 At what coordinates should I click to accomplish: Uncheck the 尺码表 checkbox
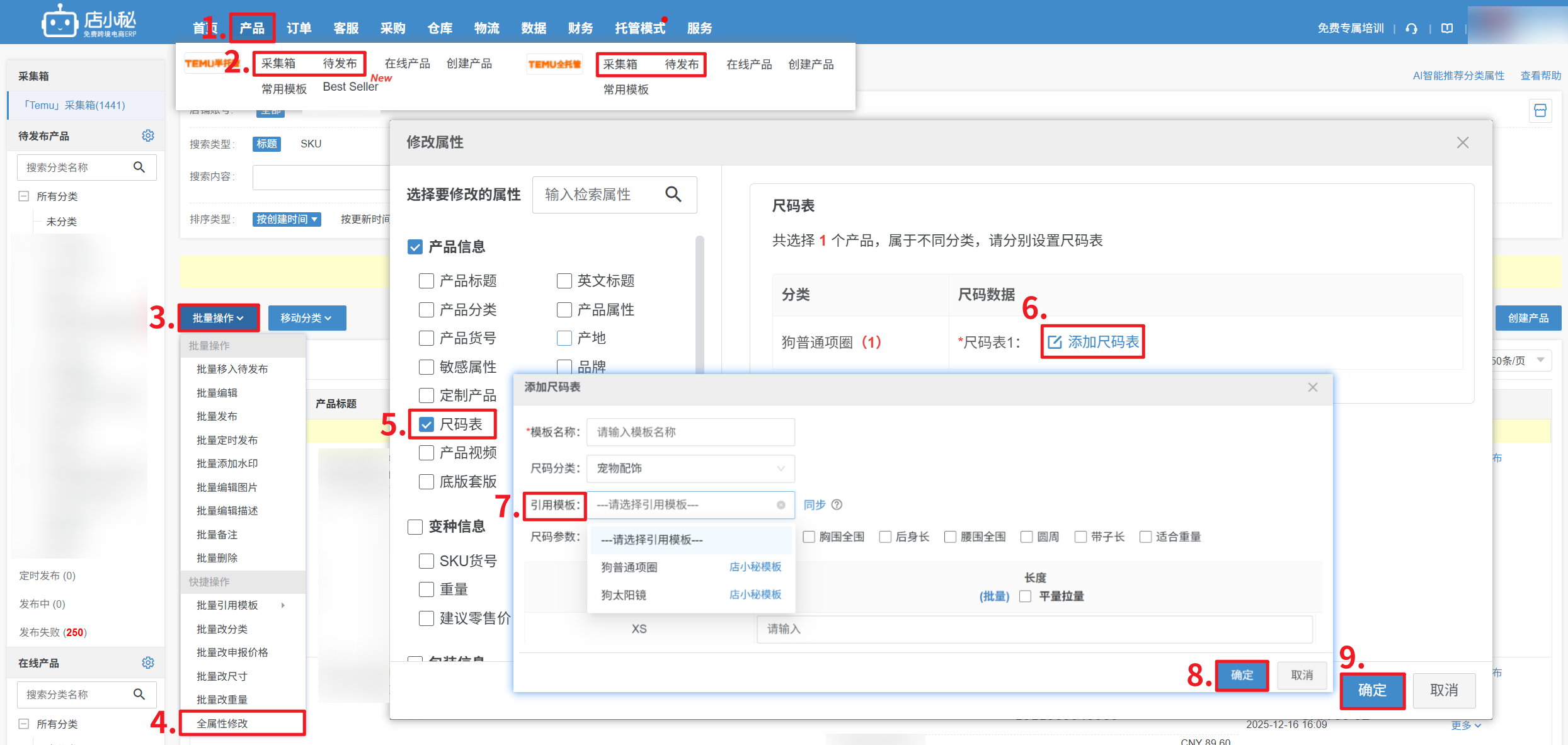tap(427, 424)
